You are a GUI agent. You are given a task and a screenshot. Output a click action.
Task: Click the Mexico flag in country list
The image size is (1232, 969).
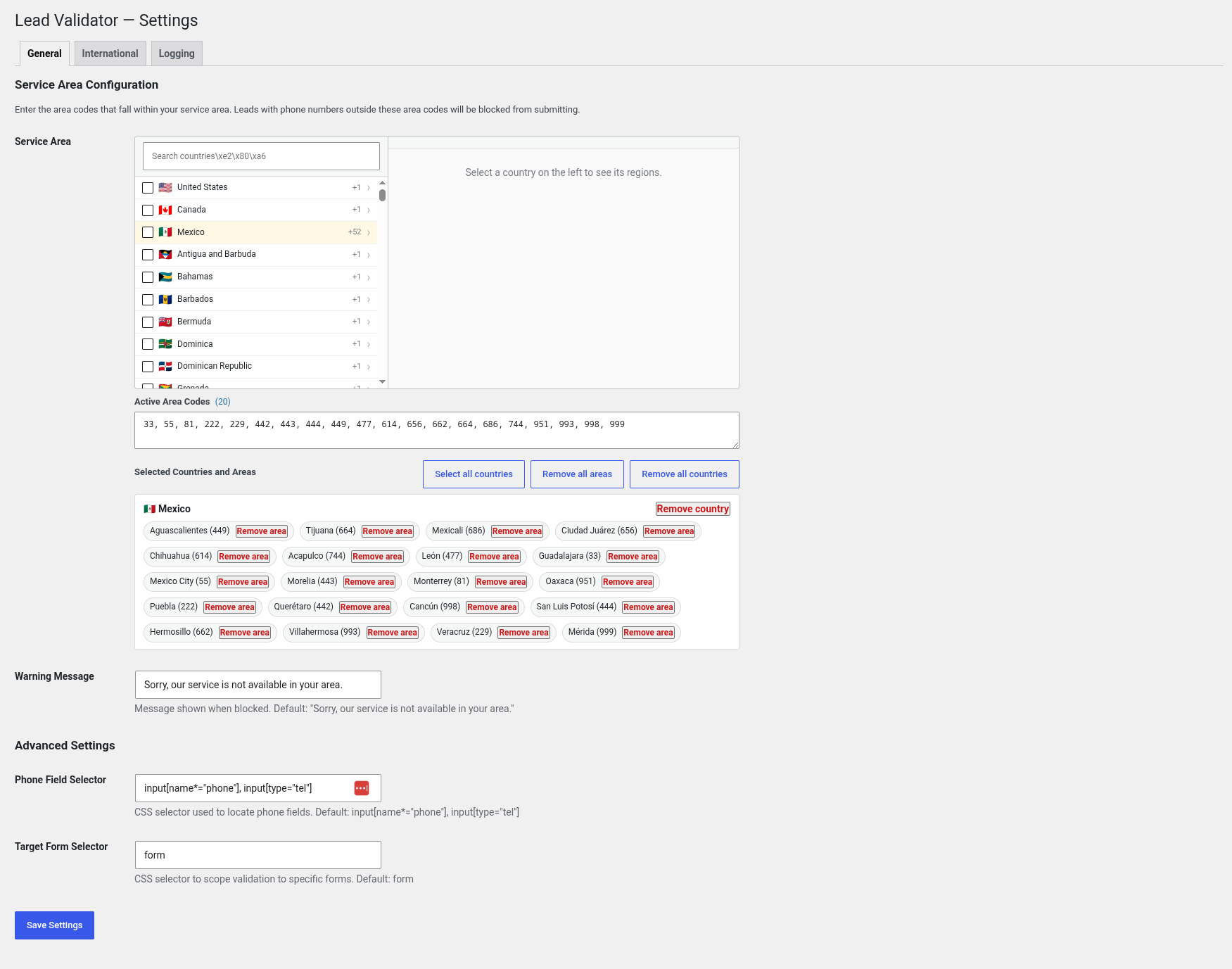pyautogui.click(x=165, y=232)
